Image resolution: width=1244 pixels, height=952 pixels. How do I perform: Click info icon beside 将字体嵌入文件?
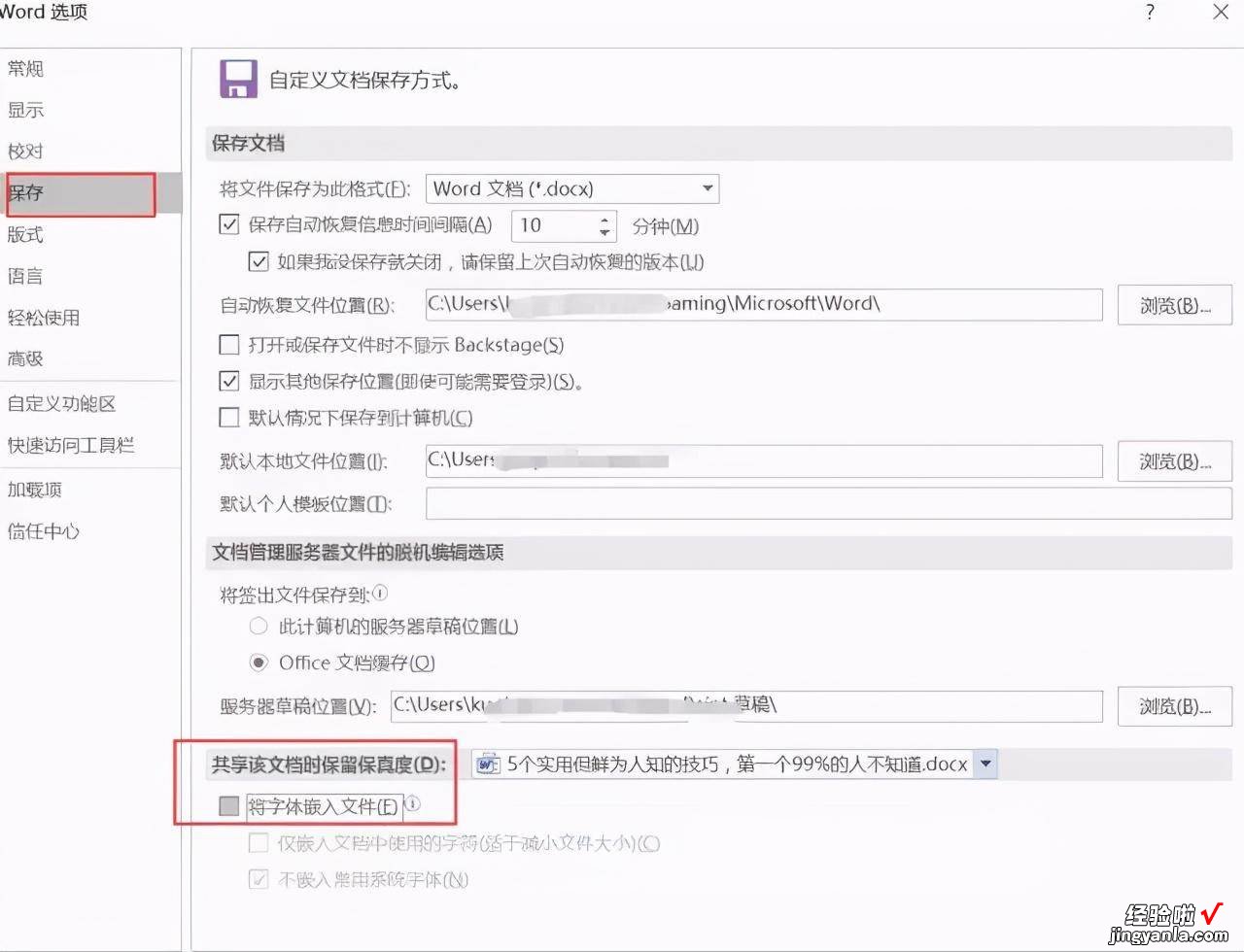click(x=413, y=803)
